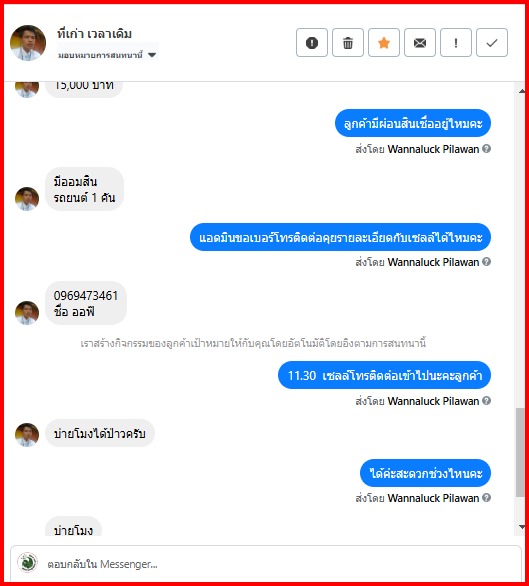Click help icon under ลูกค้ามีผ่อนสินเชื่ออยู่ไหมคะ message
Image resolution: width=529 pixels, height=586 pixels.
tap(486, 149)
